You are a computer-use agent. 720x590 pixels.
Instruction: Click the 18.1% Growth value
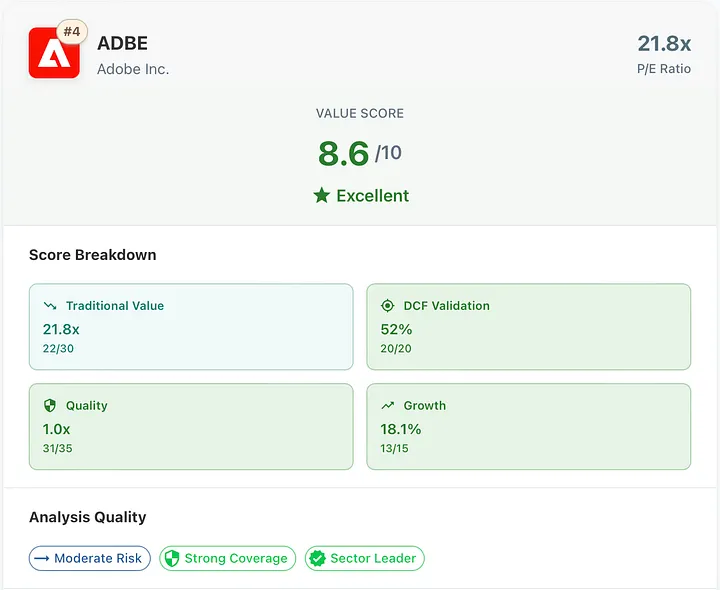point(401,429)
